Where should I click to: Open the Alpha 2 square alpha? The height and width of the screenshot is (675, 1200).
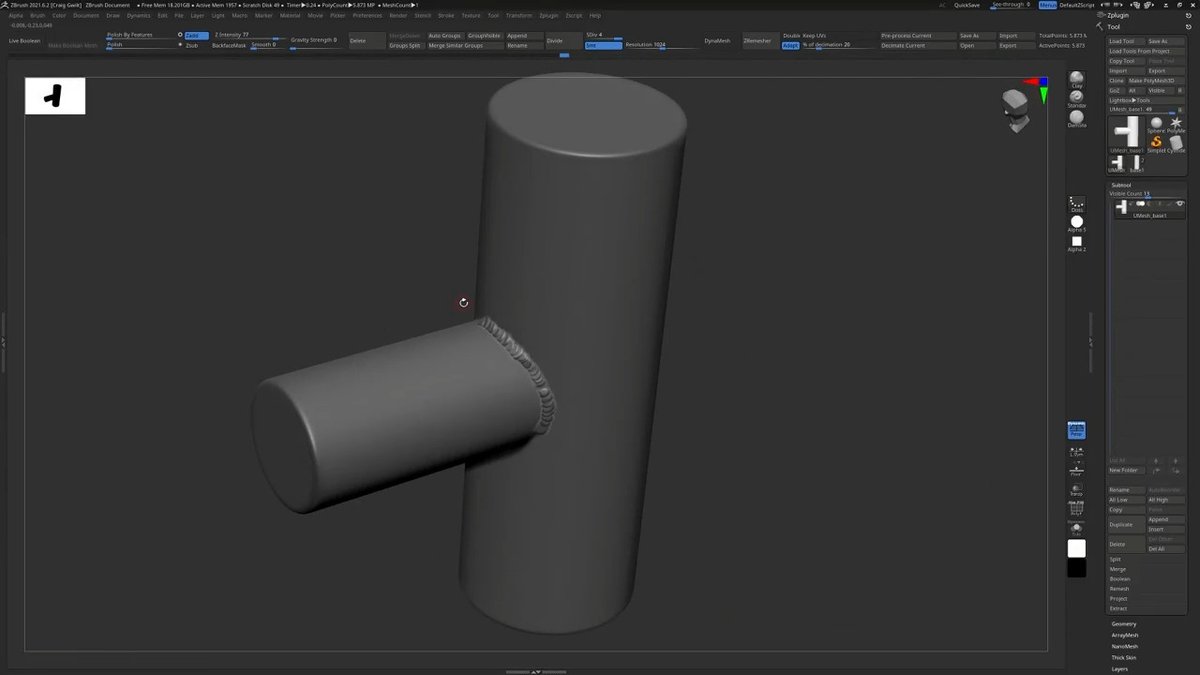[x=1077, y=243]
